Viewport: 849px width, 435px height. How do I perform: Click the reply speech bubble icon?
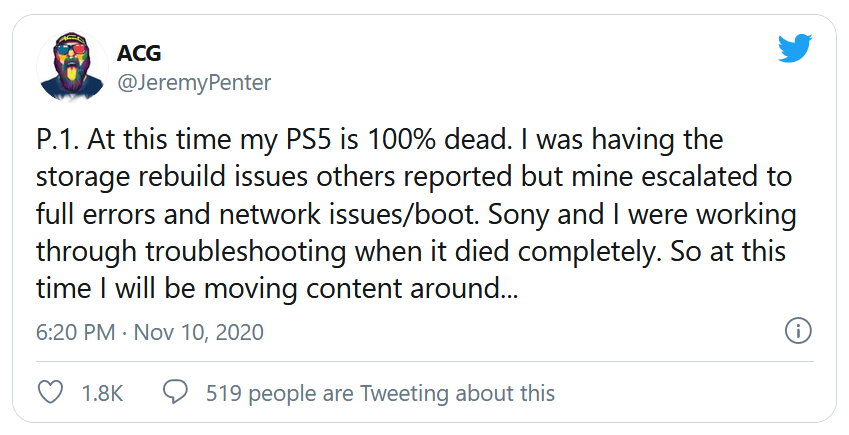[176, 393]
